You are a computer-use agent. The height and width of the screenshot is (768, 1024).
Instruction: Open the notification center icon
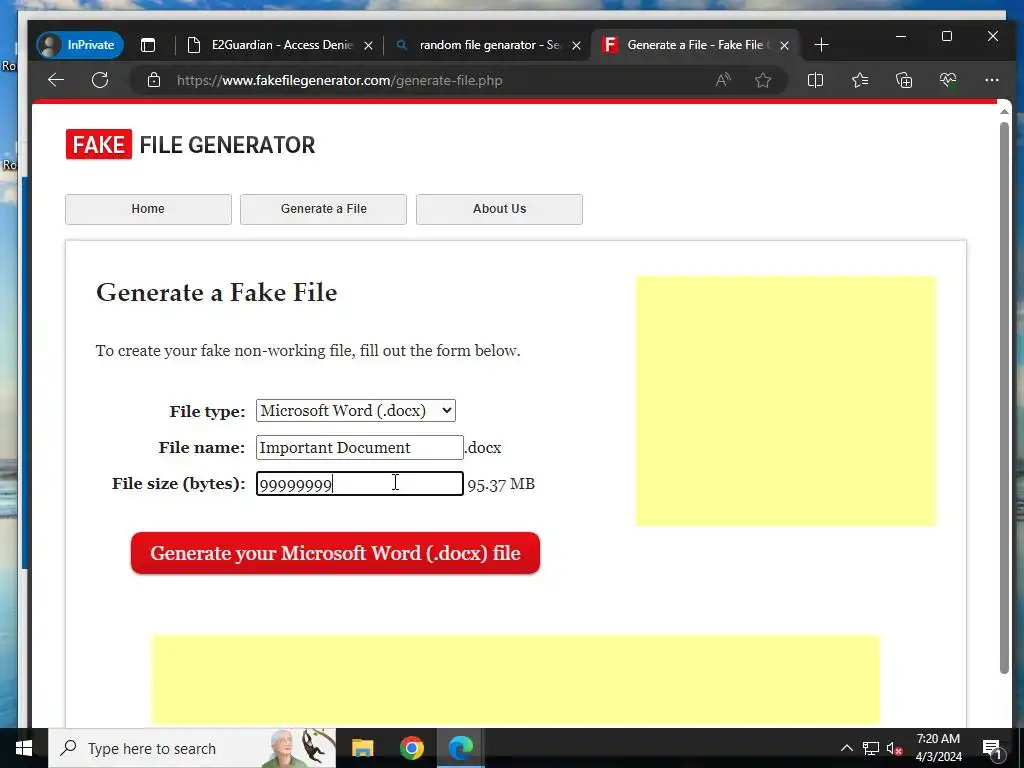(993, 748)
